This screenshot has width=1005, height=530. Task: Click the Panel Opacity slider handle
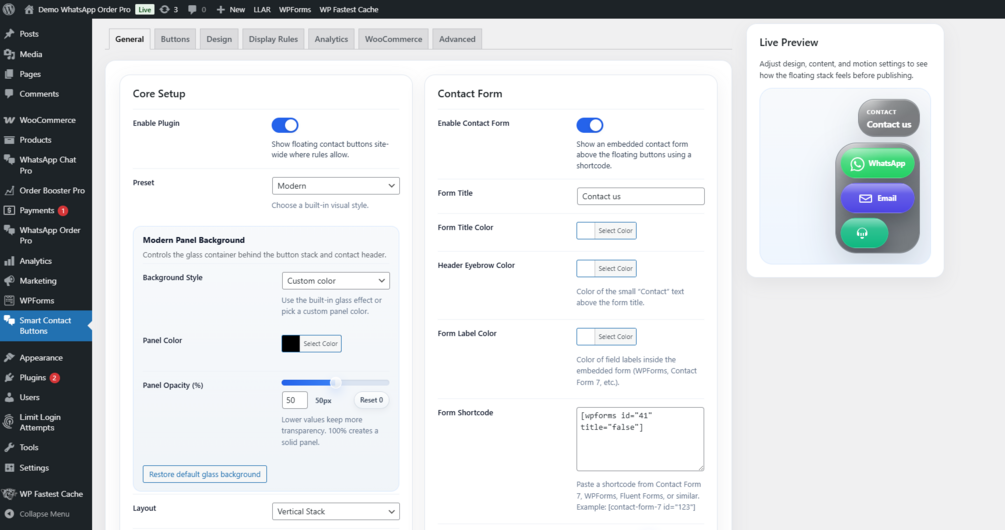point(335,383)
